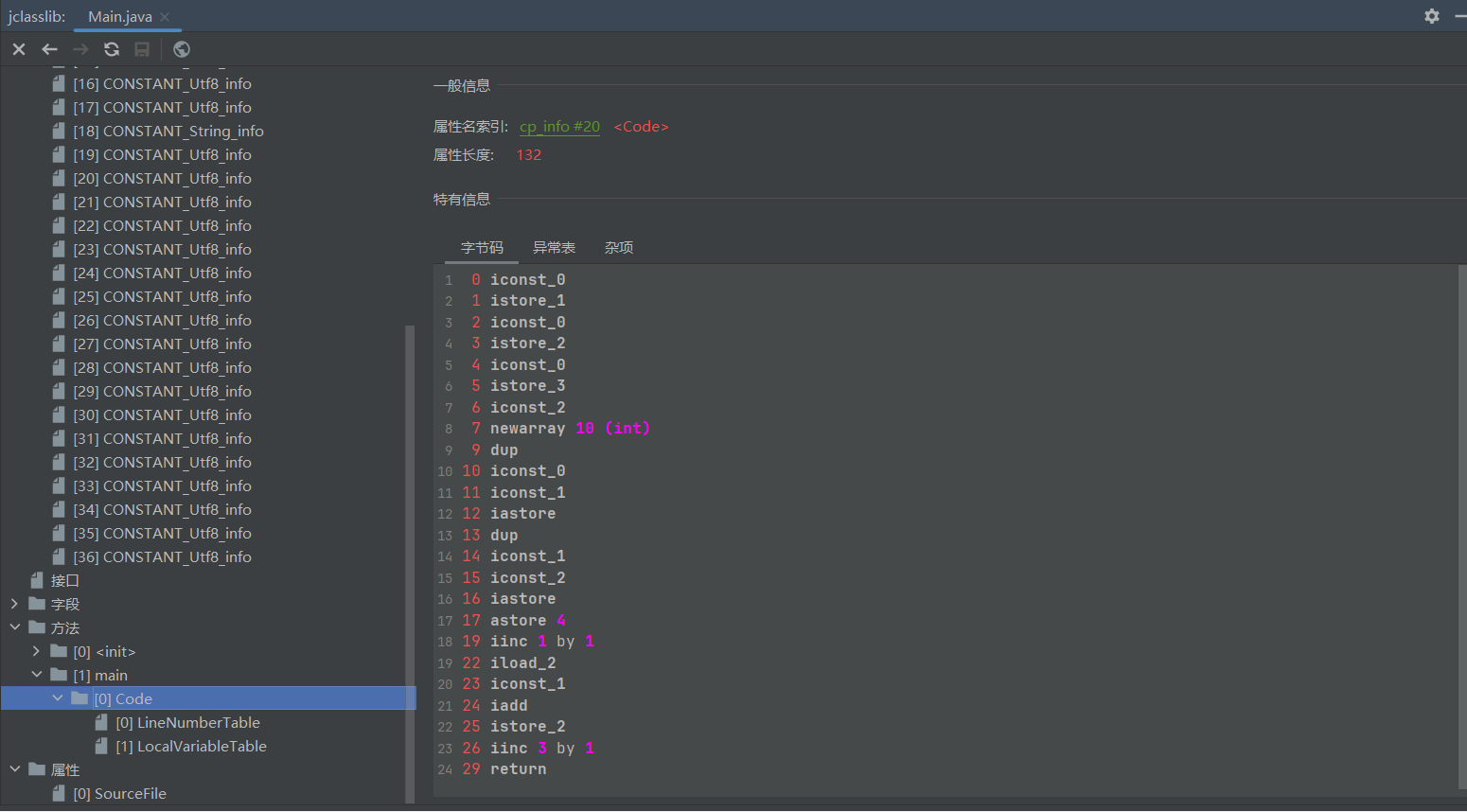Click file icon of 接口
Image resolution: width=1467 pixels, height=812 pixels.
tap(37, 580)
